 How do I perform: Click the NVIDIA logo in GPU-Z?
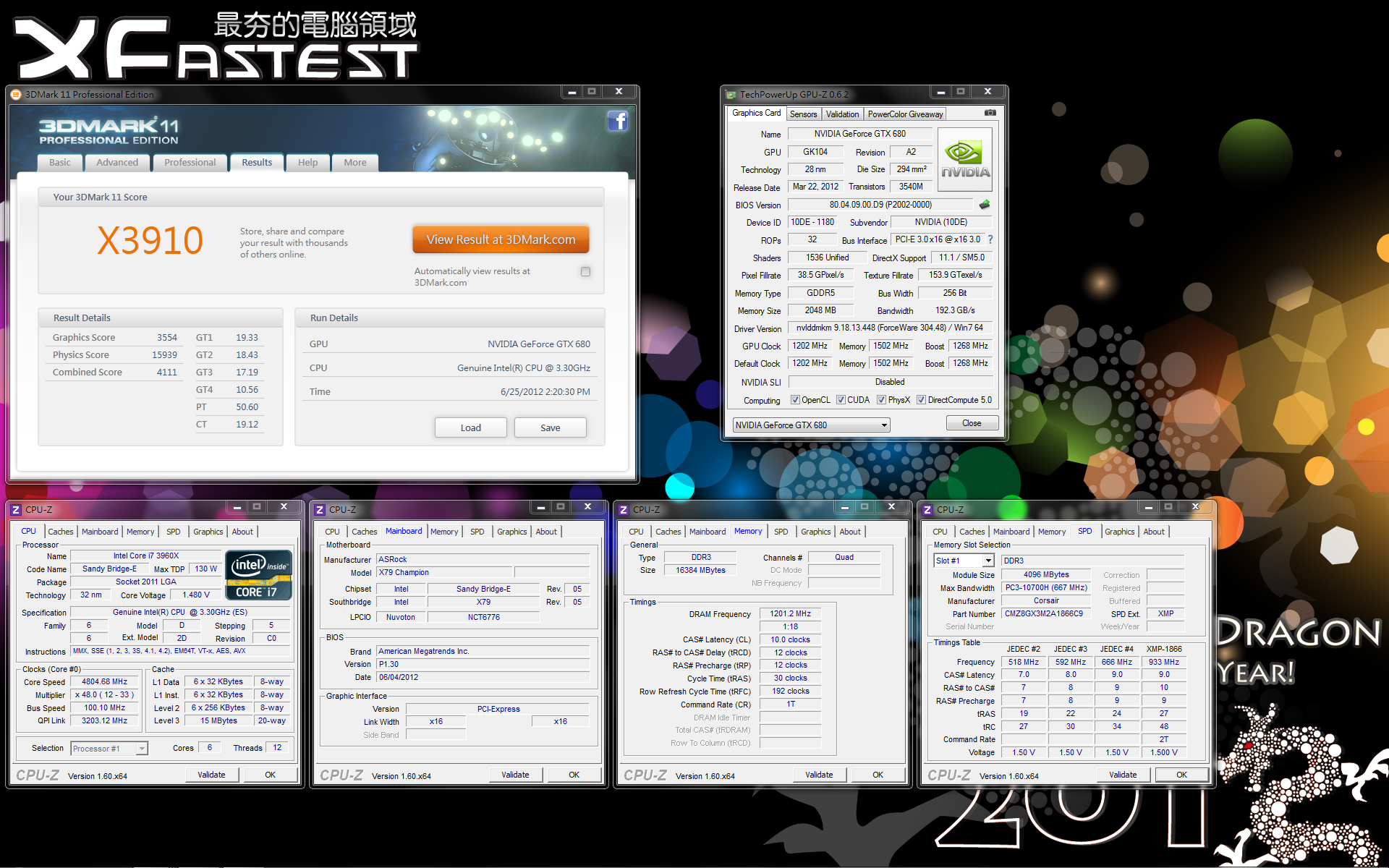click(x=965, y=160)
